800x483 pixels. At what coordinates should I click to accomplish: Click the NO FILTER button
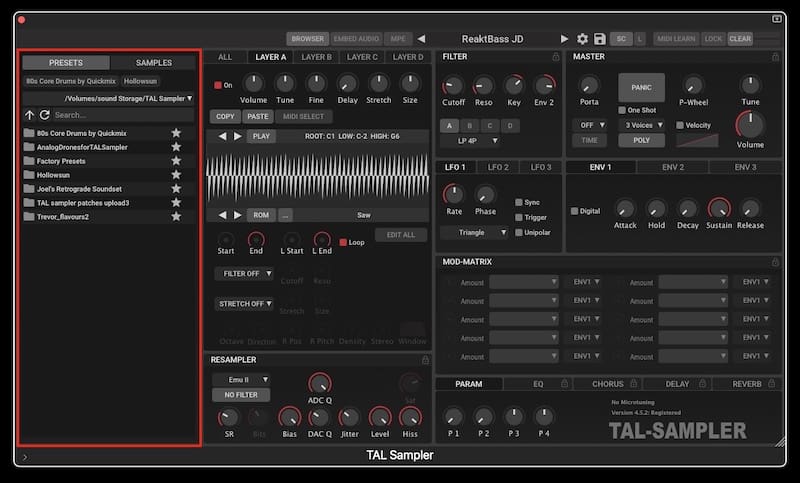click(241, 395)
